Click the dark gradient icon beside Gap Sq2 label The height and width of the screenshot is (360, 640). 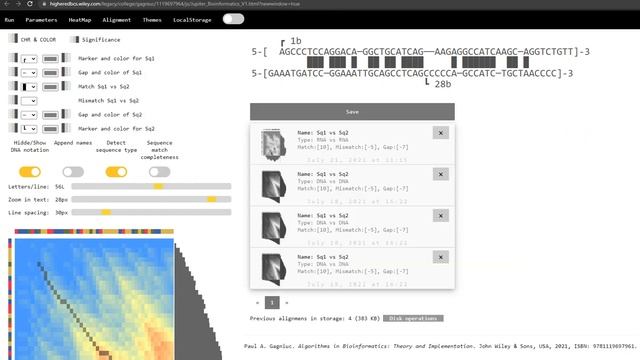[66, 114]
